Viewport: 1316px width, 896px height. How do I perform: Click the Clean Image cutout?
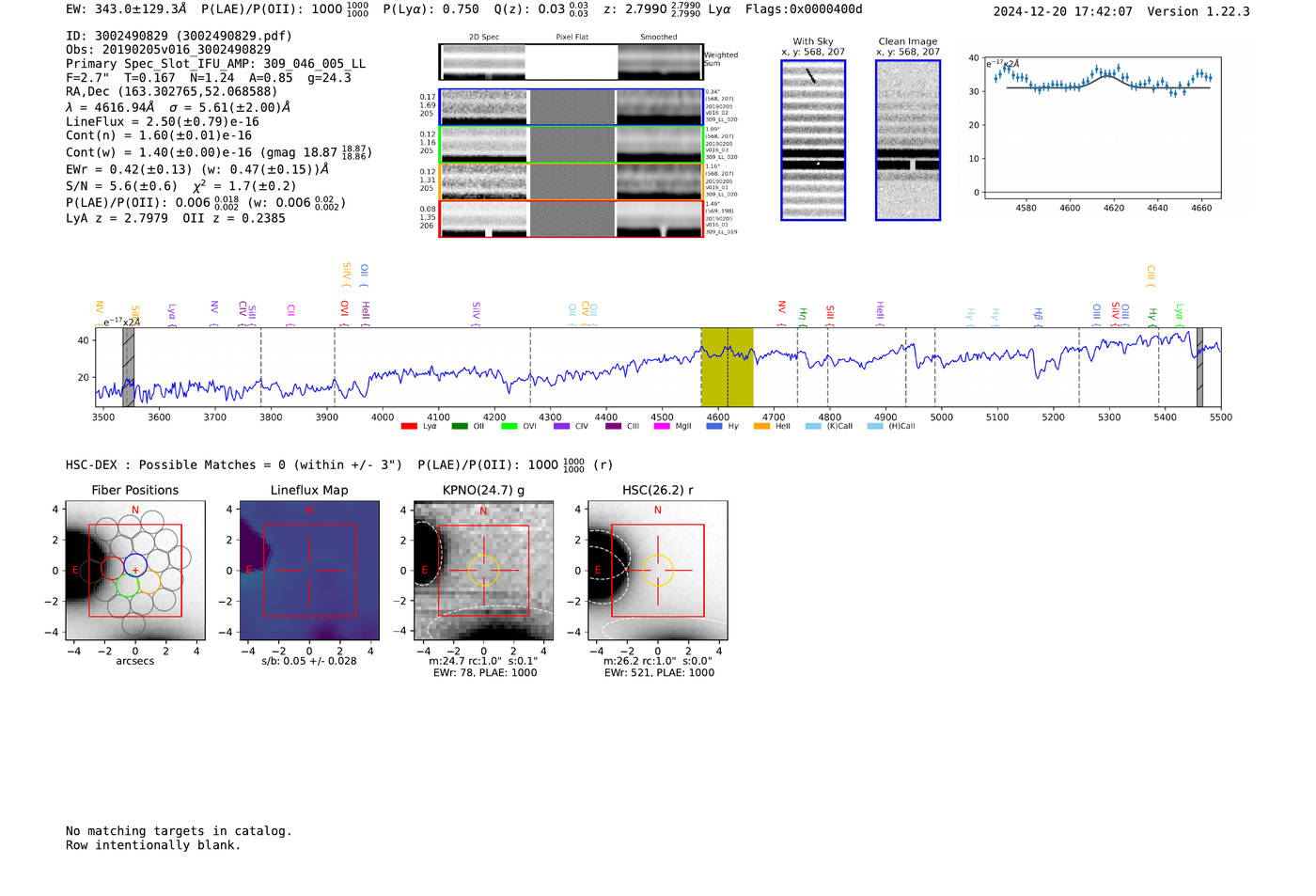tap(908, 140)
